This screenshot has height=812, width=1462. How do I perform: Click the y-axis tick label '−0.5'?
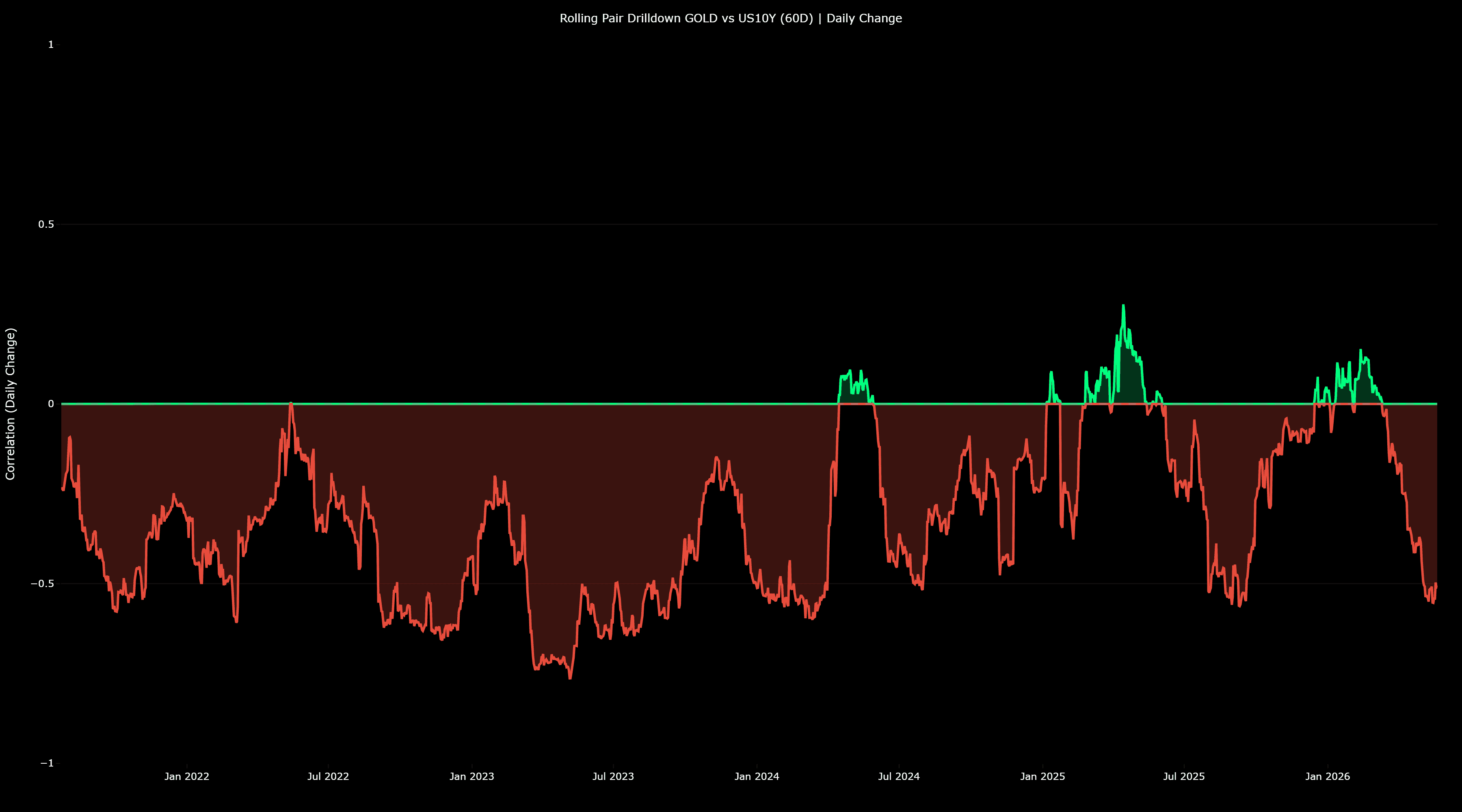pyautogui.click(x=43, y=583)
